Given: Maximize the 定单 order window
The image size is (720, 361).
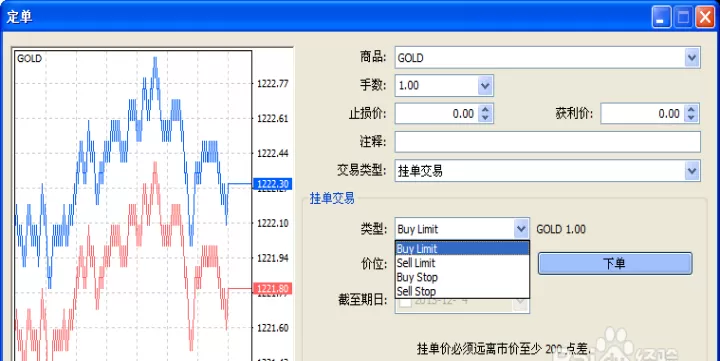Looking at the screenshot, I should pos(683,18).
